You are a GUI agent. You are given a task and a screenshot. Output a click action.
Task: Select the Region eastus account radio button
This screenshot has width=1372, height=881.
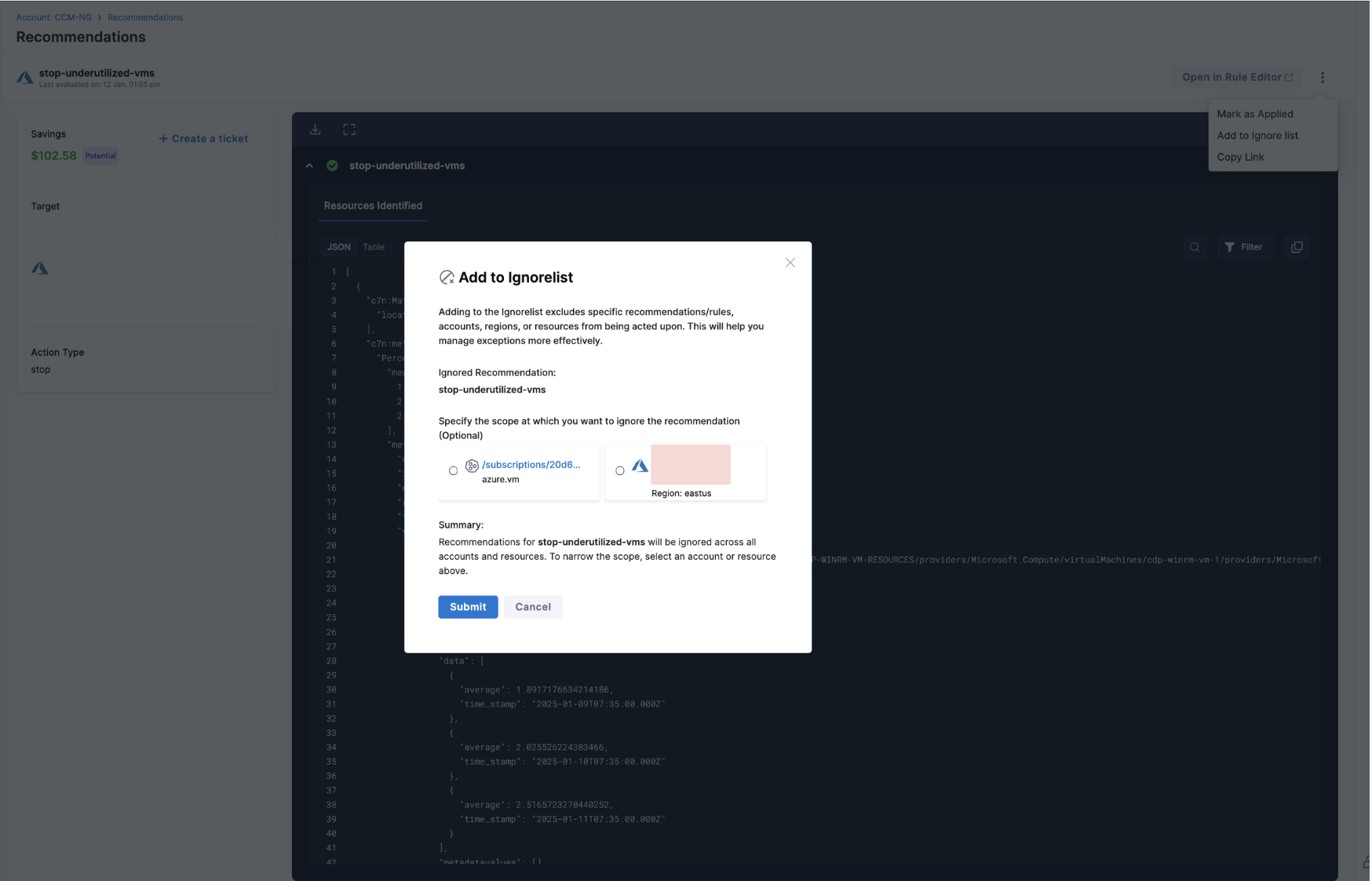620,471
